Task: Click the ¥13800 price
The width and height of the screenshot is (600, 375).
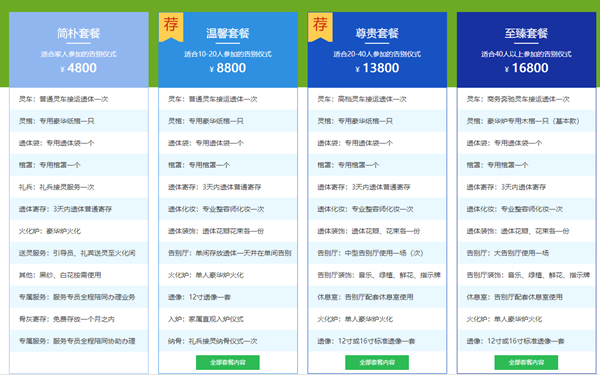Action: [377, 68]
